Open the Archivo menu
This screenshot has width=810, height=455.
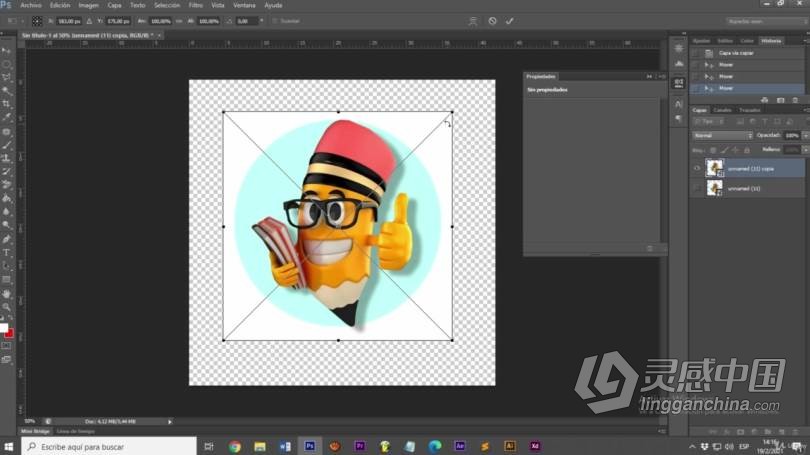click(30, 5)
